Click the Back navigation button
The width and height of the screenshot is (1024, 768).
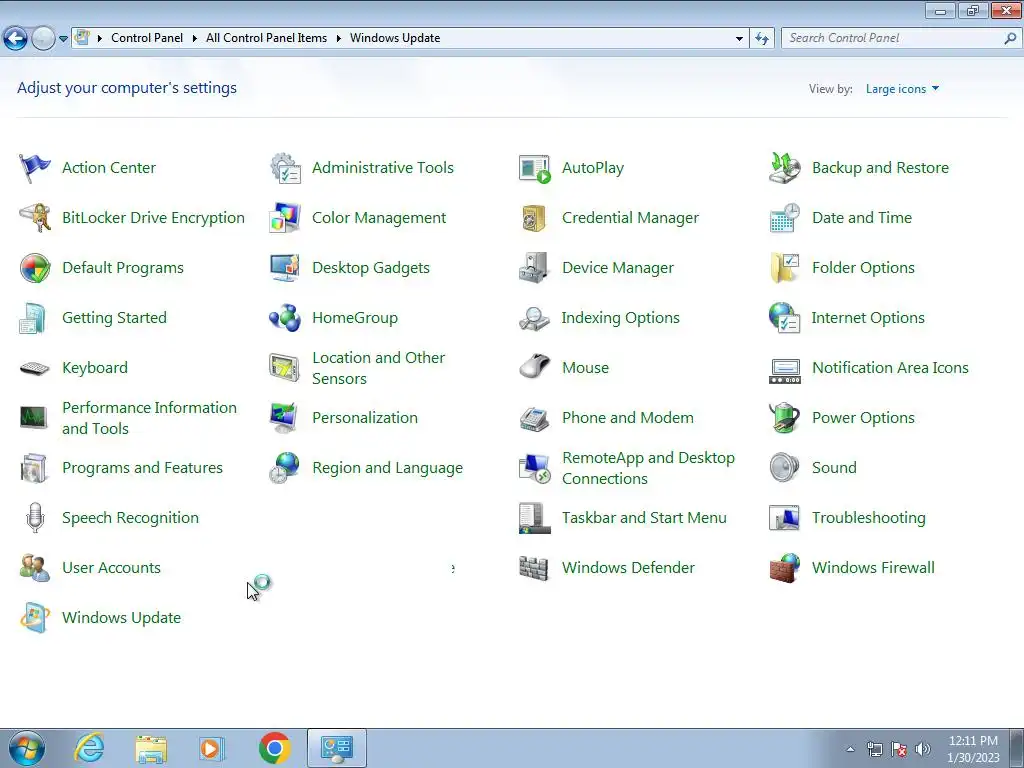(16, 39)
